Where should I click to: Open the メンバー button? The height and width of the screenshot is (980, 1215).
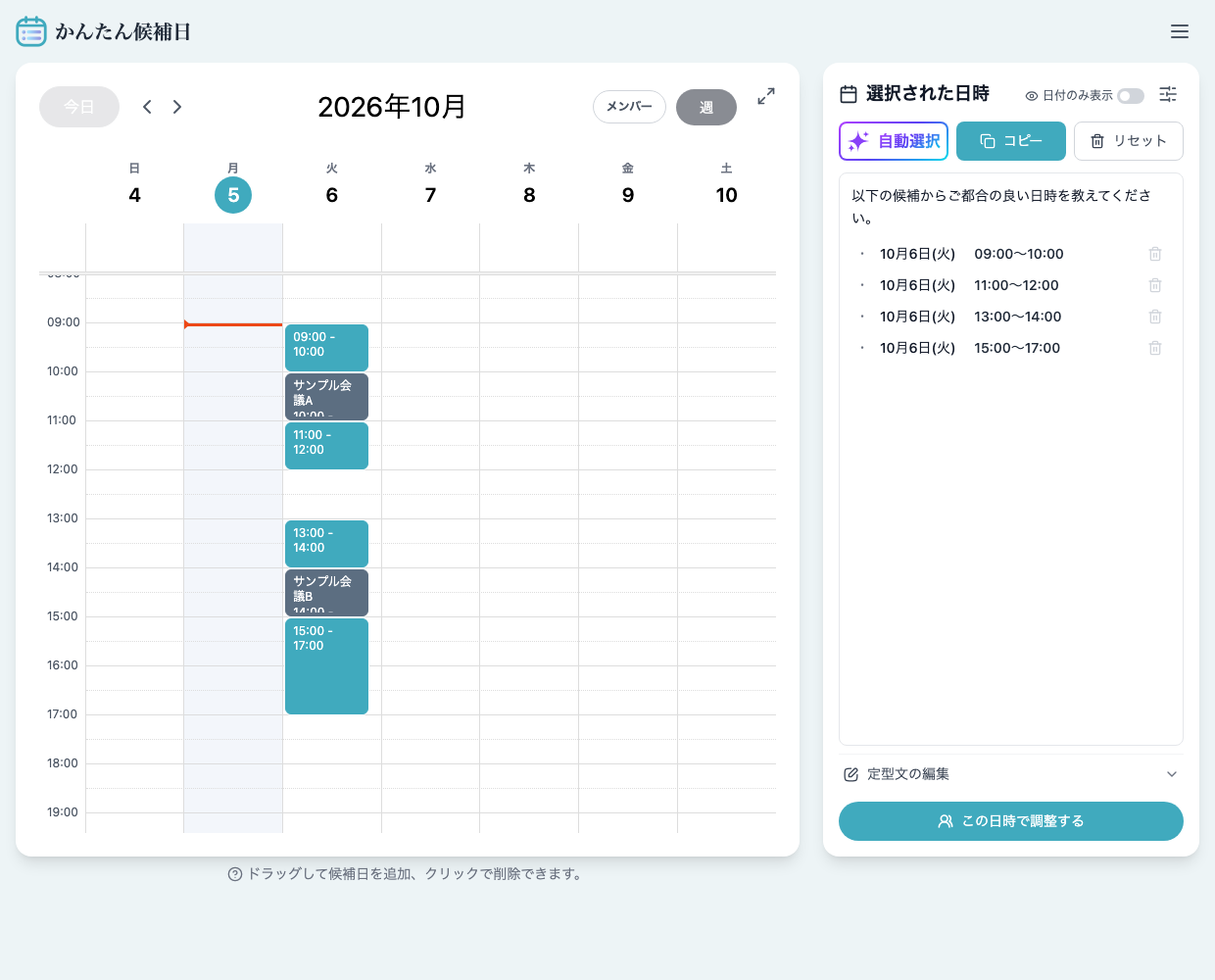point(629,107)
